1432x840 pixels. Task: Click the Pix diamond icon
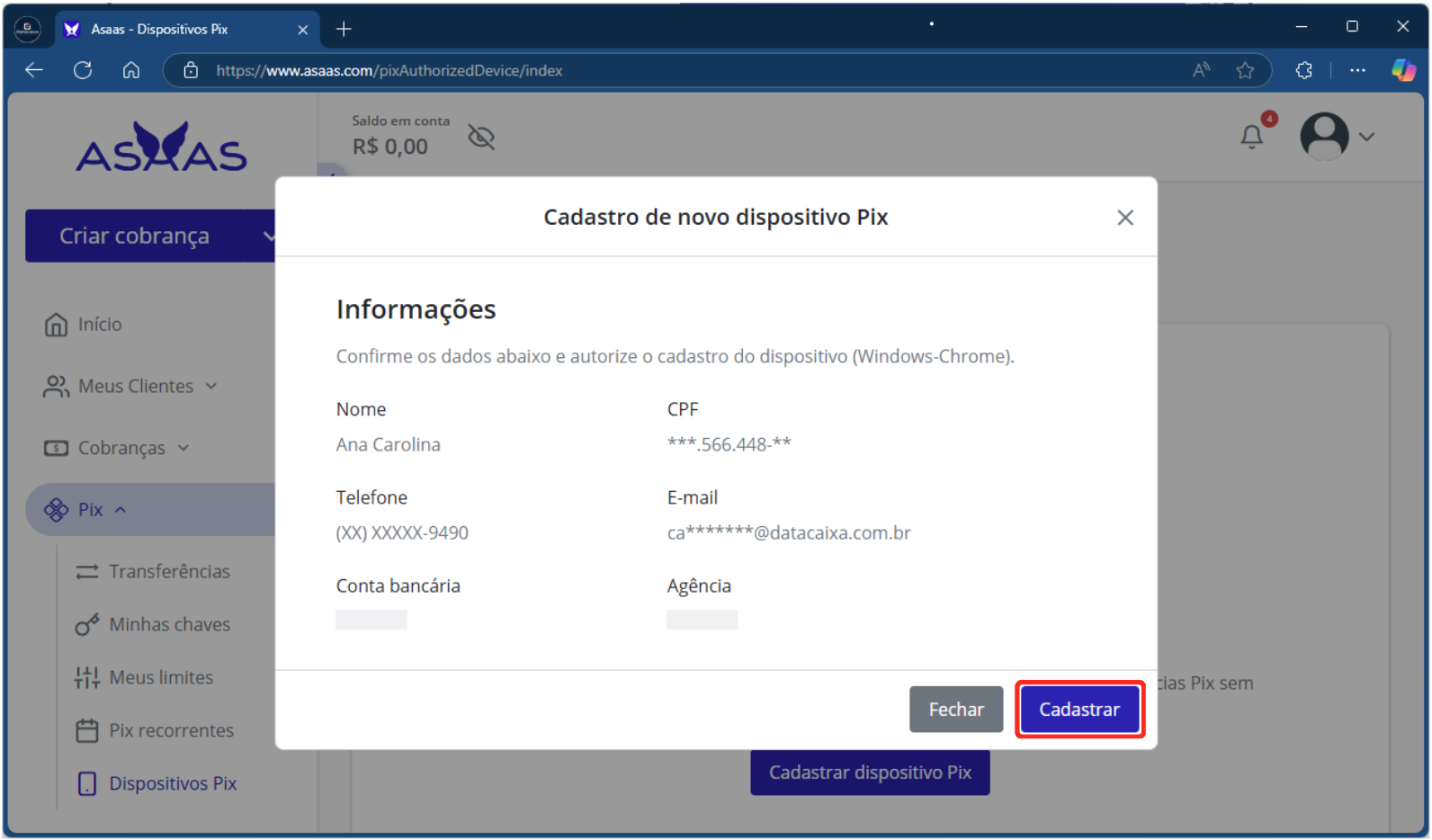(x=56, y=510)
